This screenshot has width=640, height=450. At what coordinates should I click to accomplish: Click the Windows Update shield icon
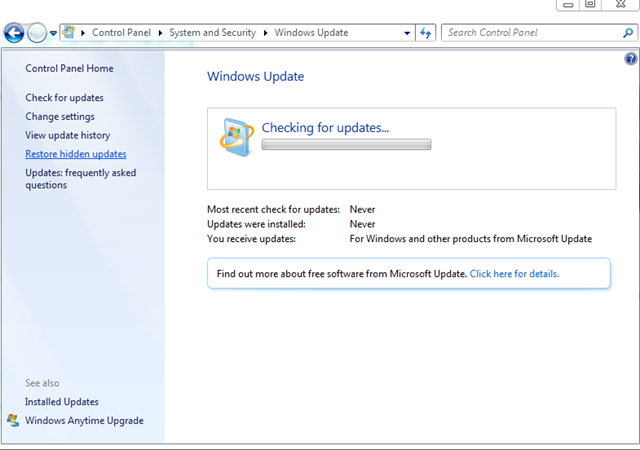(x=236, y=138)
